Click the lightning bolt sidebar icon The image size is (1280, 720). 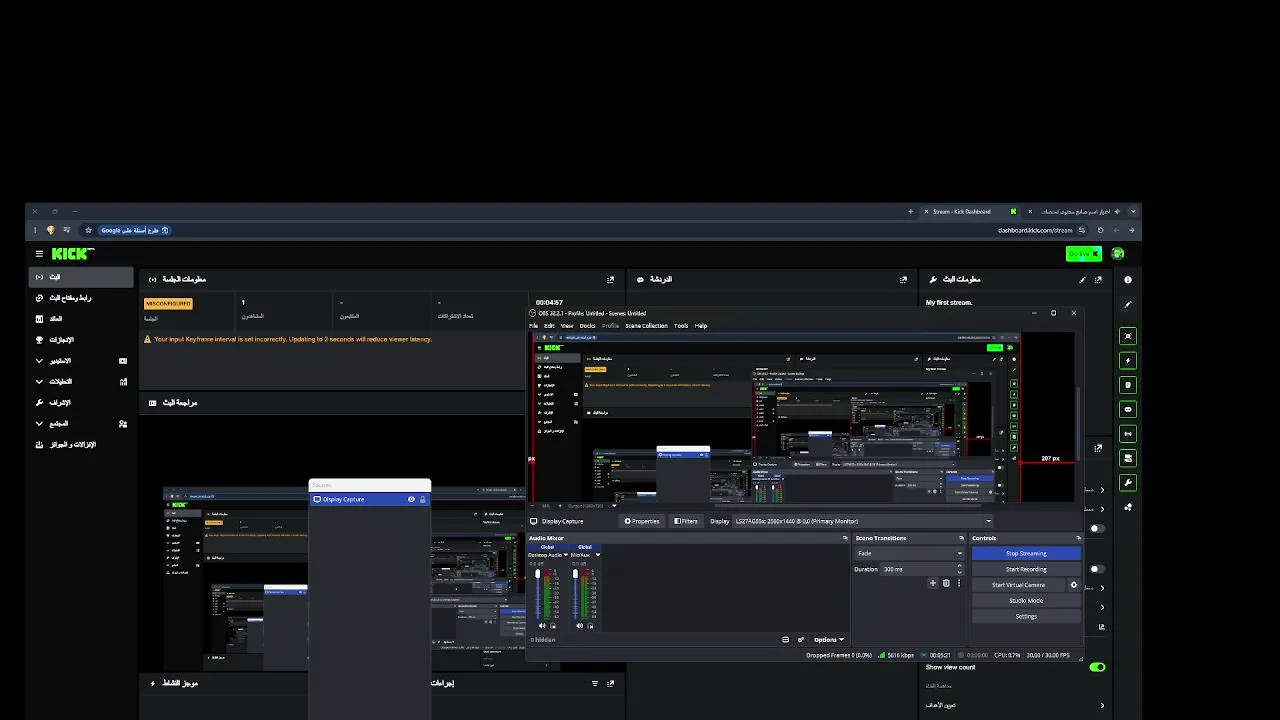tap(1128, 361)
